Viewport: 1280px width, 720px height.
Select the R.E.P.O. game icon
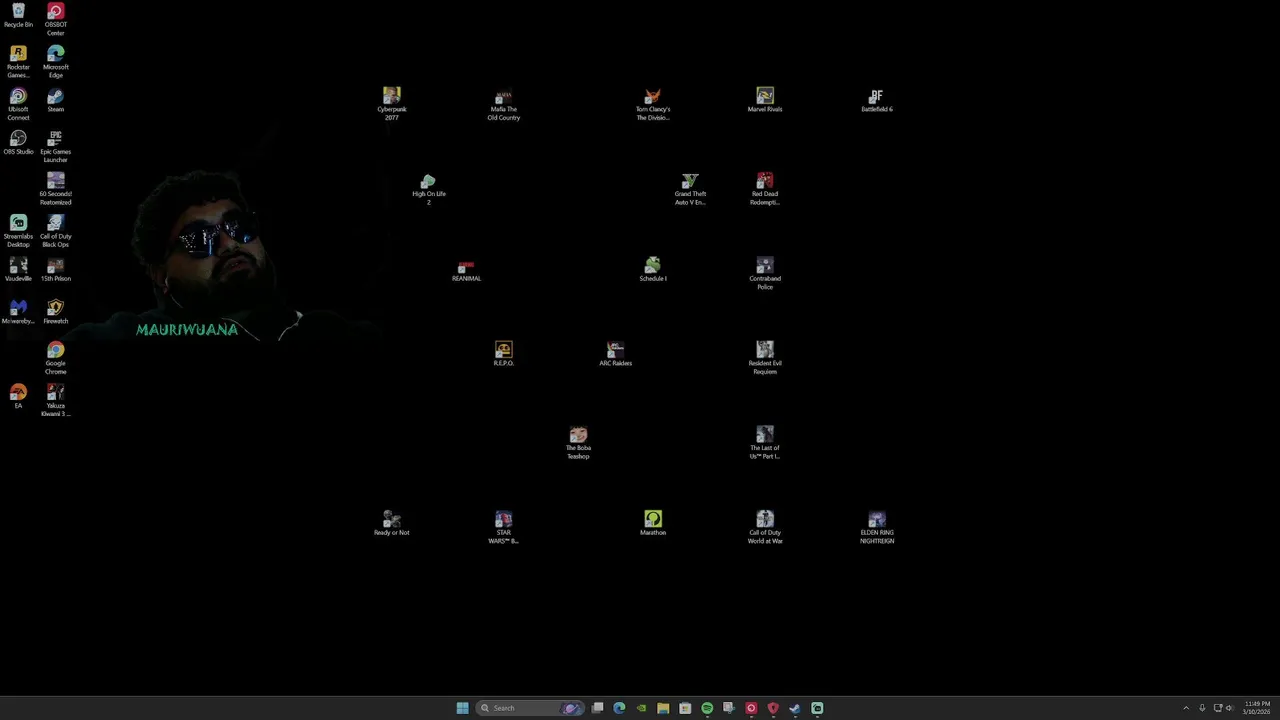[x=504, y=354]
